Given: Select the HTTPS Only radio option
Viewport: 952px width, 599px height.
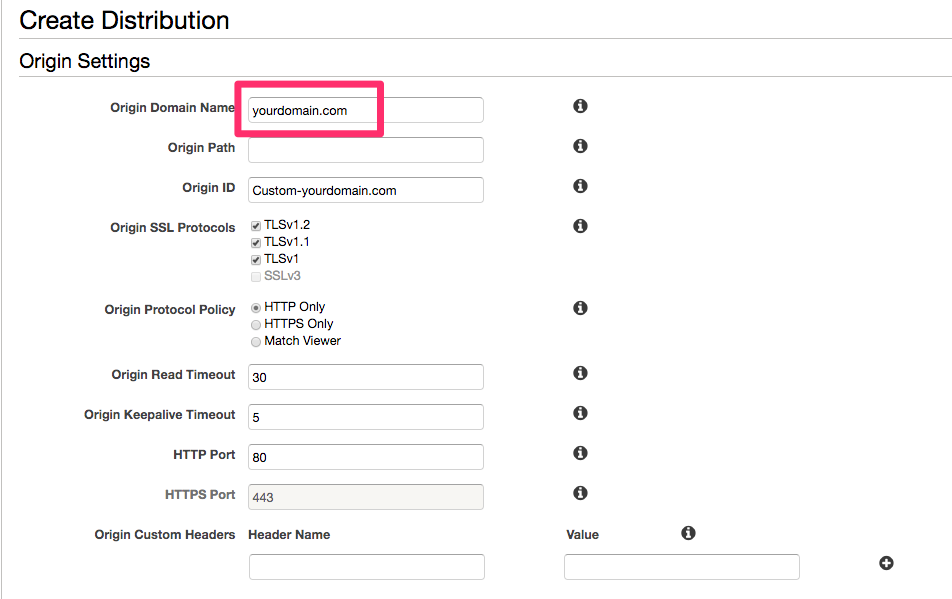Looking at the screenshot, I should click(256, 325).
